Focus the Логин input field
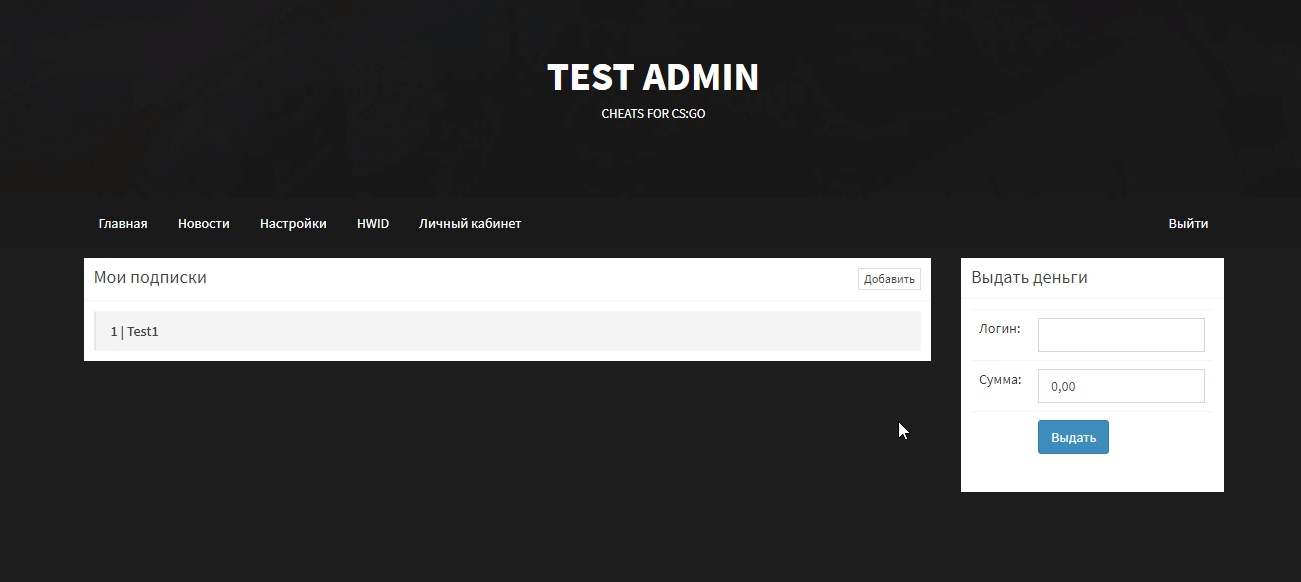 tap(1120, 335)
